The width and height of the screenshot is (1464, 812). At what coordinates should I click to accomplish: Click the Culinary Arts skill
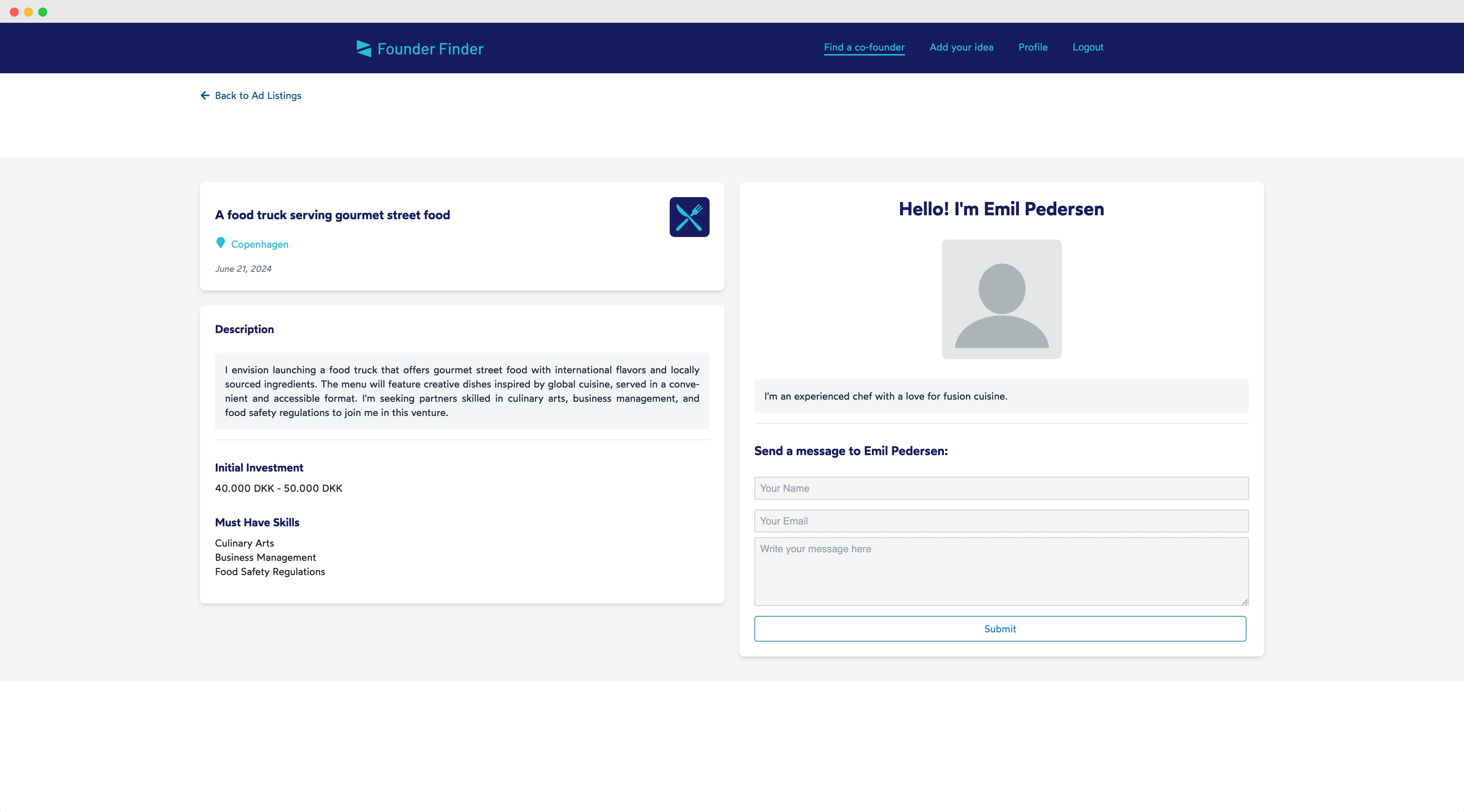click(244, 543)
